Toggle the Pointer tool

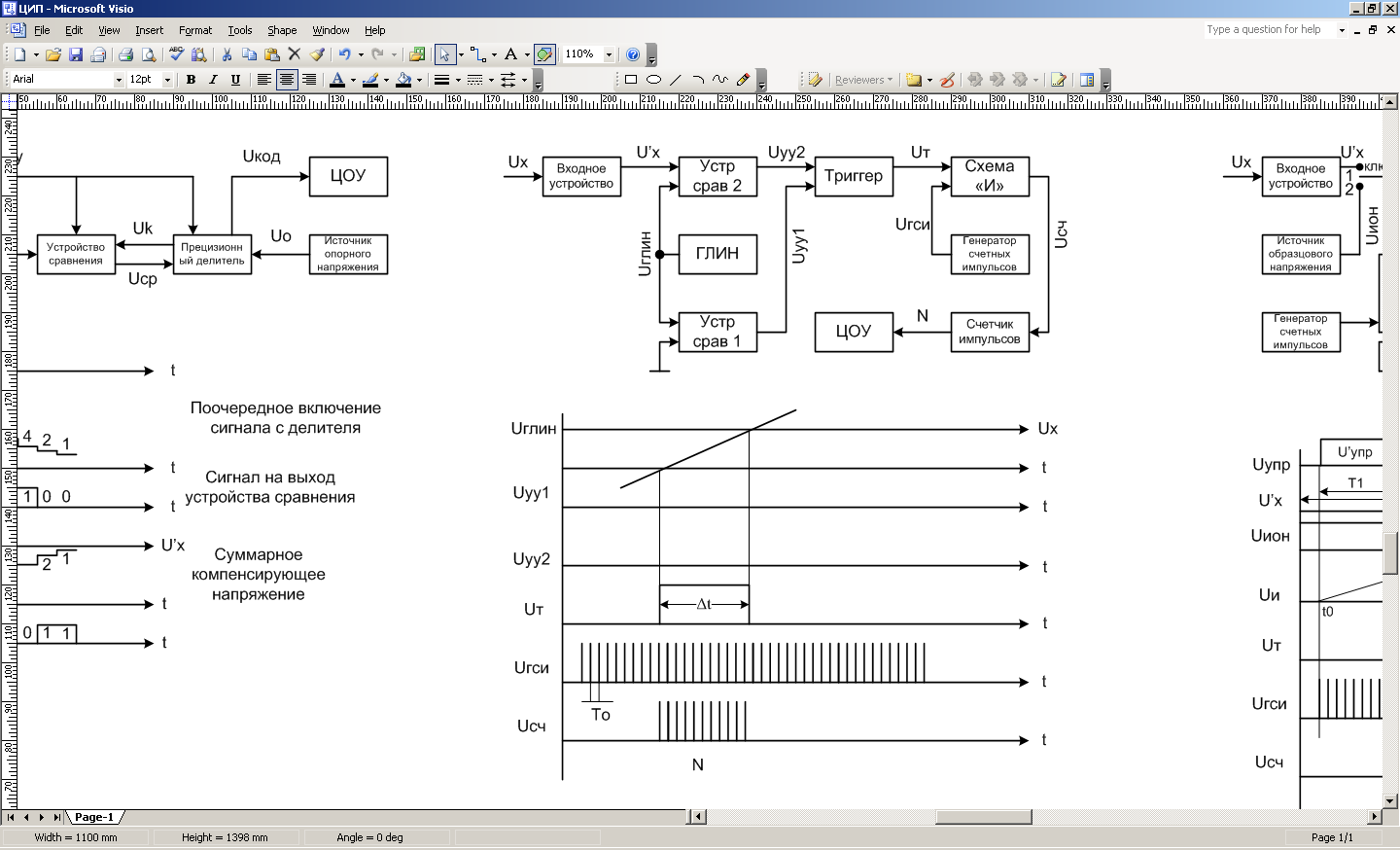[444, 54]
